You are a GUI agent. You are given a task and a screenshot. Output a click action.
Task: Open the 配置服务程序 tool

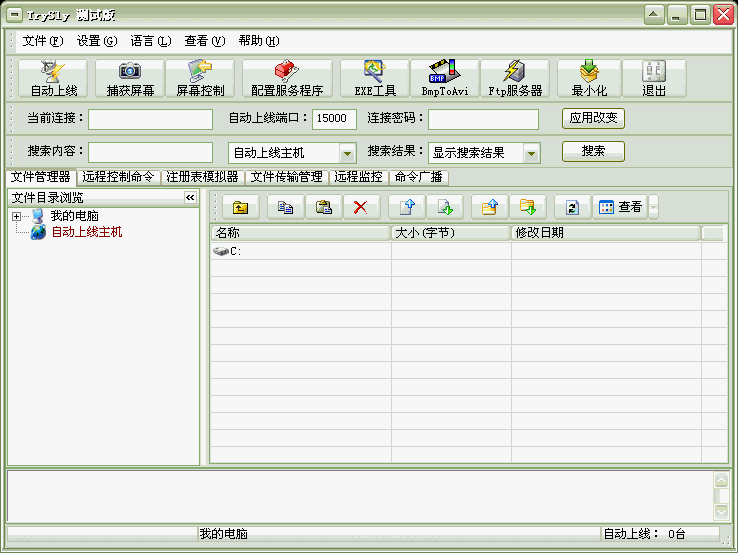pos(286,79)
